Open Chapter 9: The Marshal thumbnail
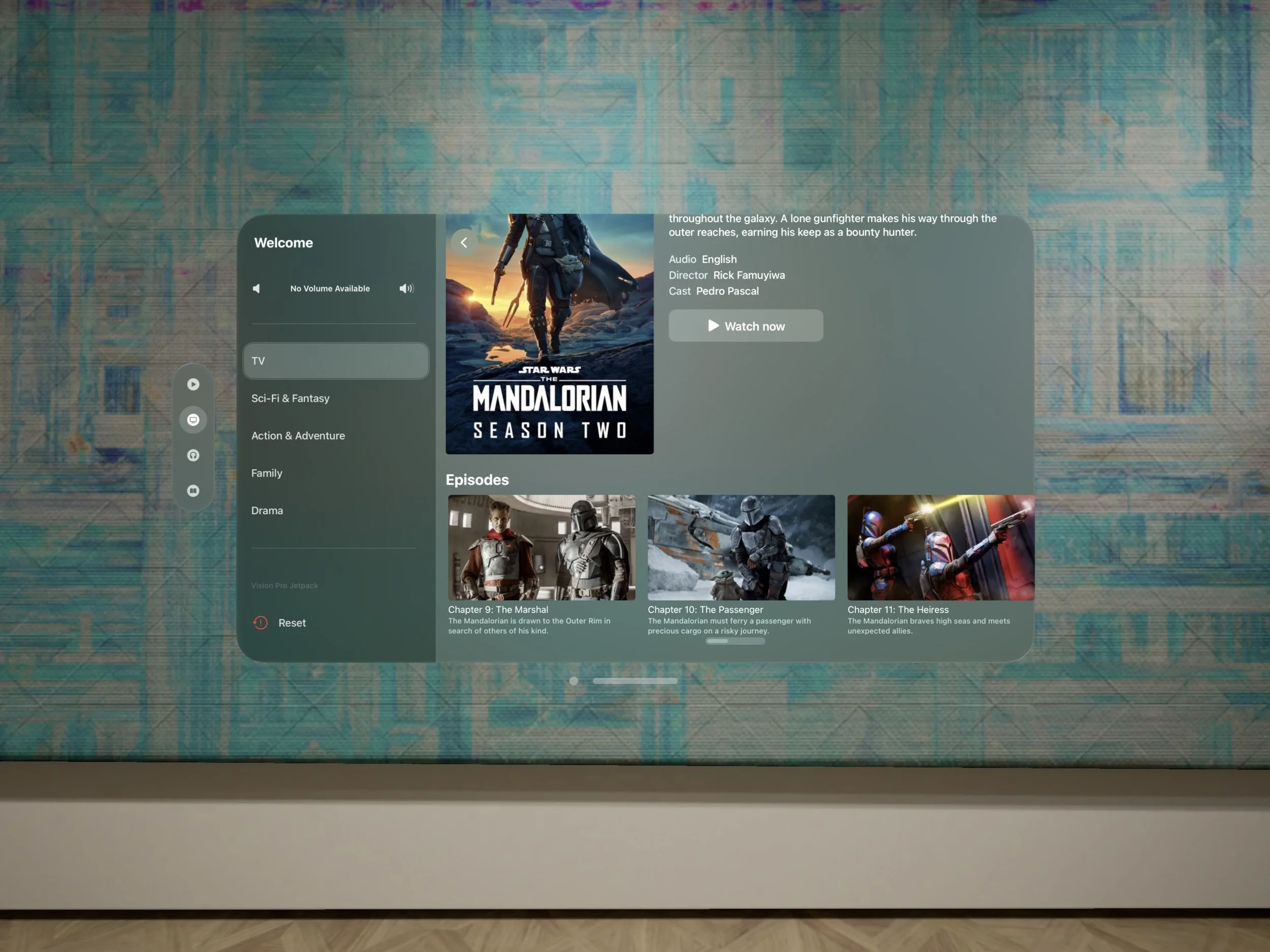The height and width of the screenshot is (952, 1270). click(x=542, y=547)
